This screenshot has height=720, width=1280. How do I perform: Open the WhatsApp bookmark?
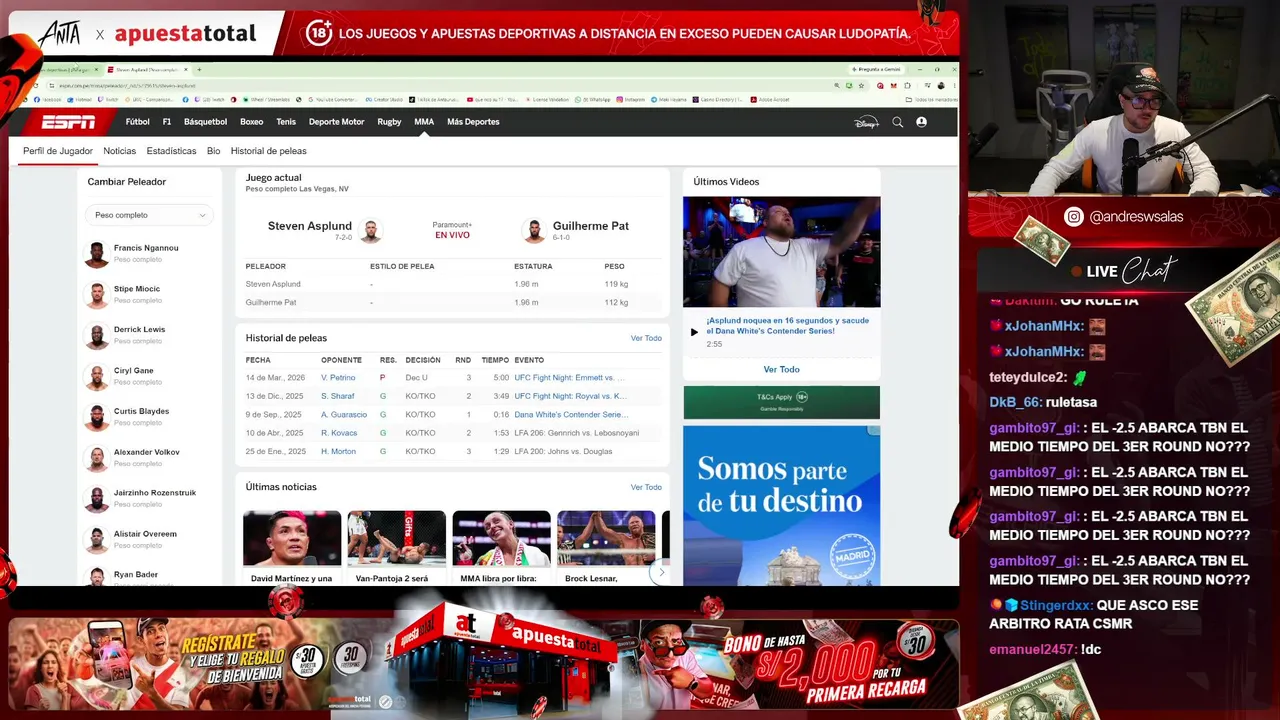594,99
